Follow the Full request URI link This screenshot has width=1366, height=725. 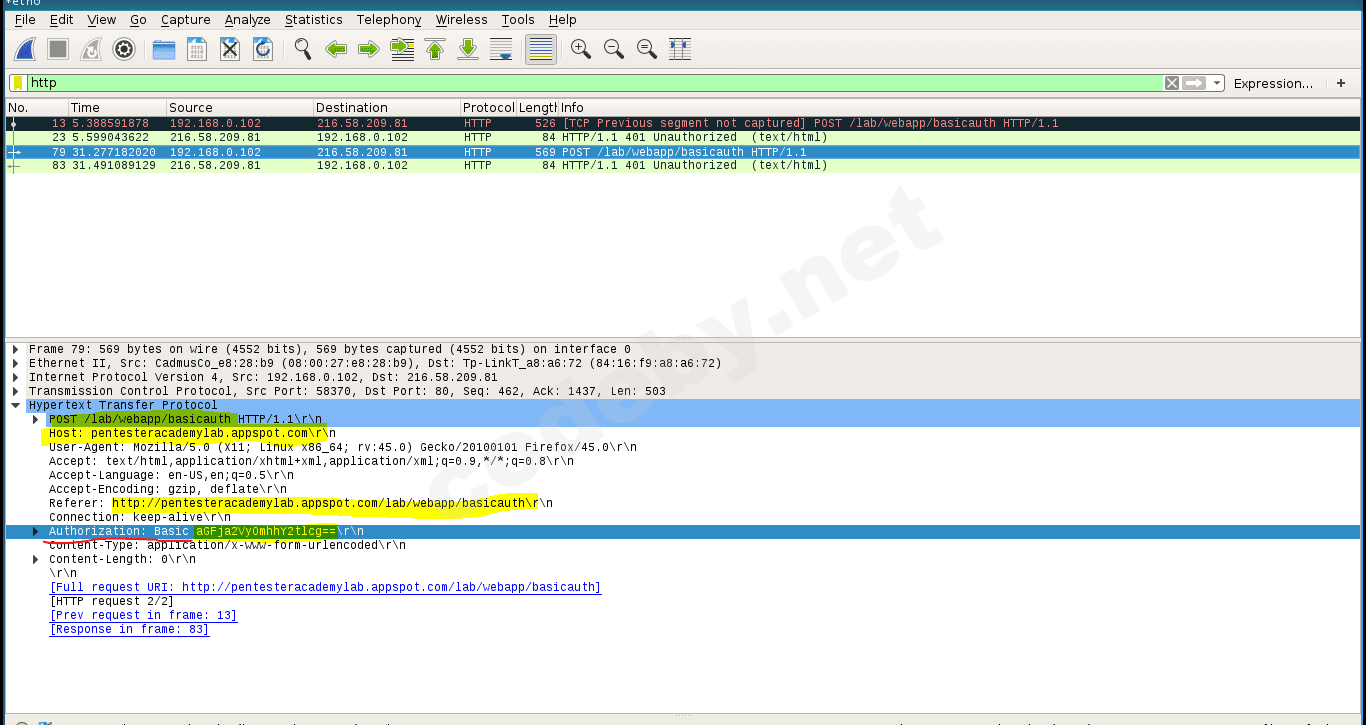[325, 588]
